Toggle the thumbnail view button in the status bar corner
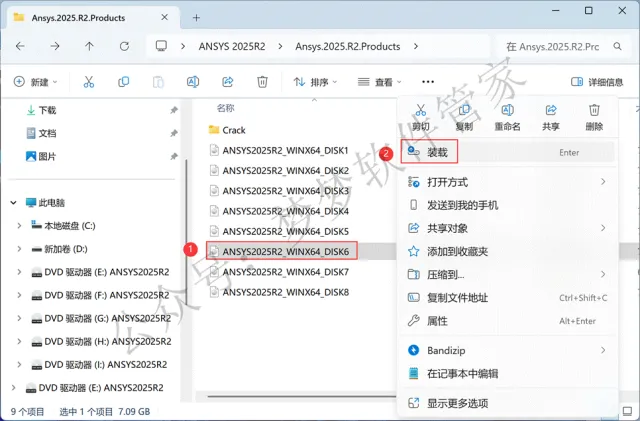 tap(627, 410)
